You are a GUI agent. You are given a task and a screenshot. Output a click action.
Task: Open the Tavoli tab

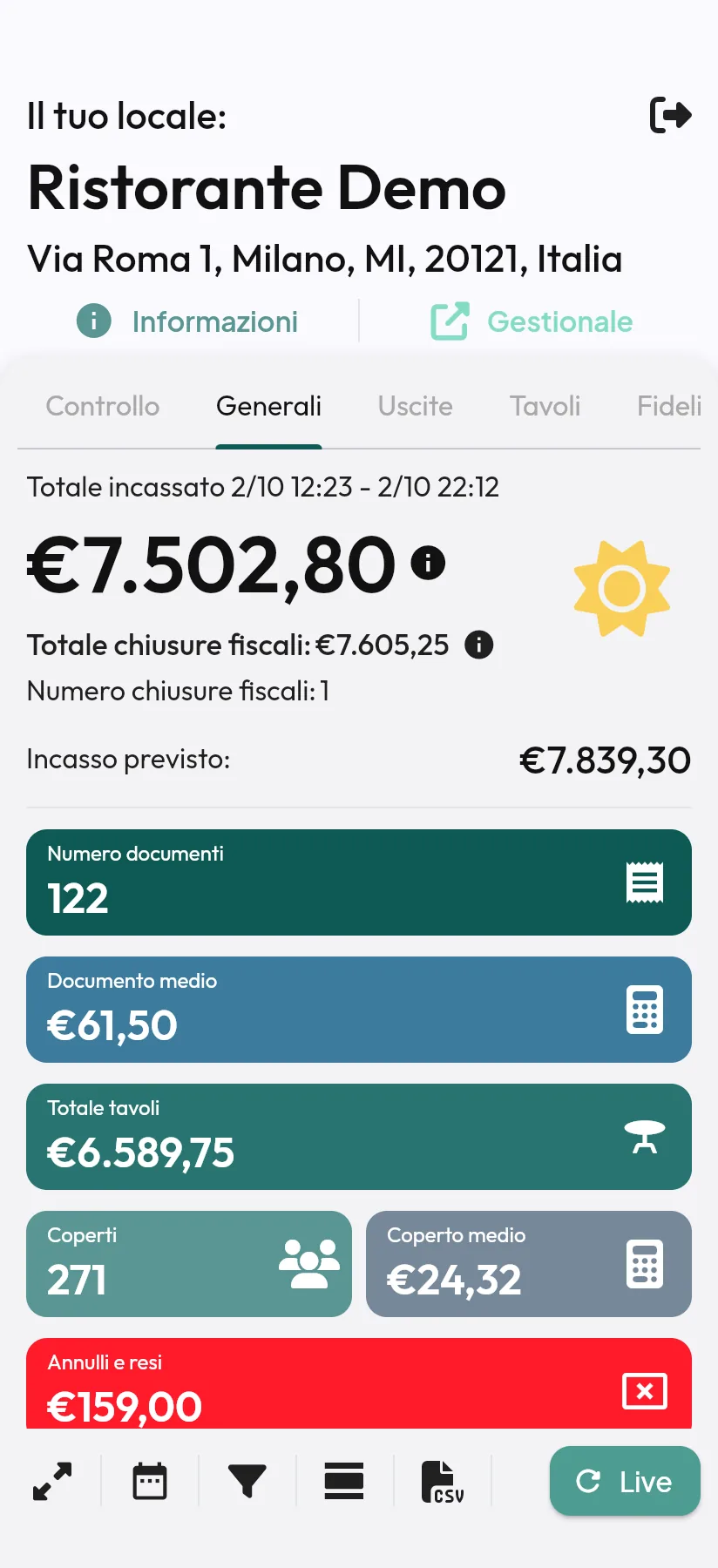pyautogui.click(x=545, y=406)
